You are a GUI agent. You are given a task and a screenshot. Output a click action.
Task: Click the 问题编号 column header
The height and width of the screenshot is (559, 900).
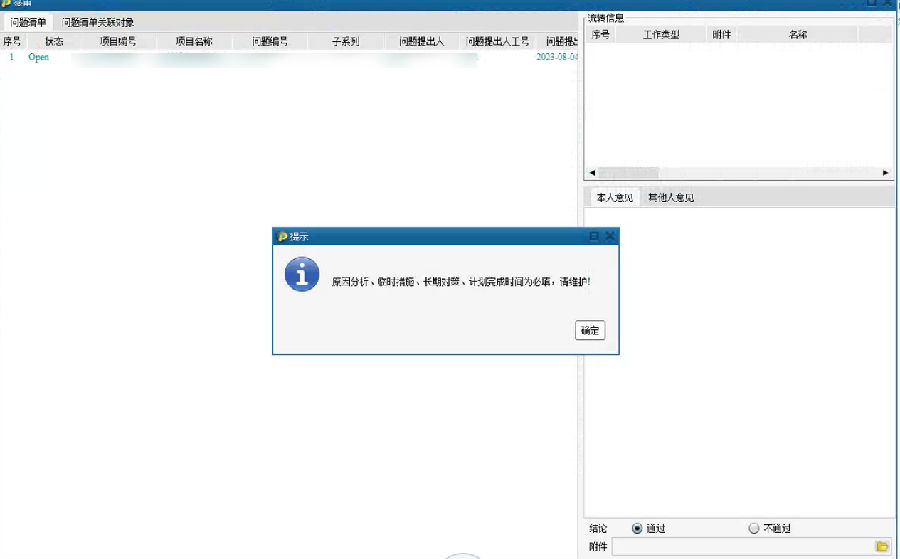[x=270, y=41]
